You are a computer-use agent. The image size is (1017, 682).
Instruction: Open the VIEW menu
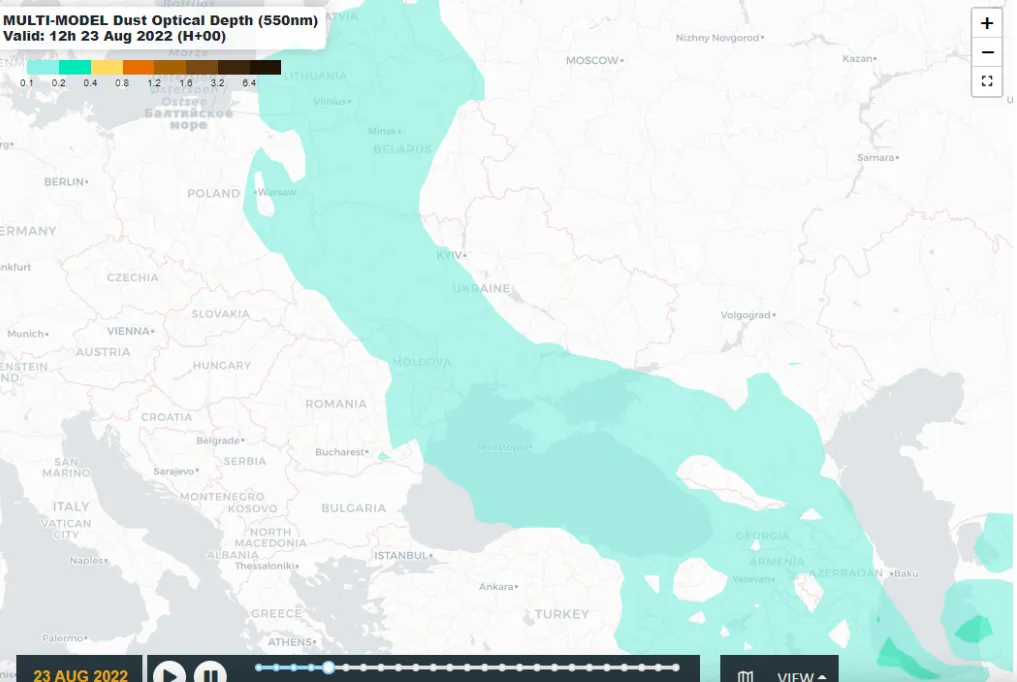pos(801,676)
